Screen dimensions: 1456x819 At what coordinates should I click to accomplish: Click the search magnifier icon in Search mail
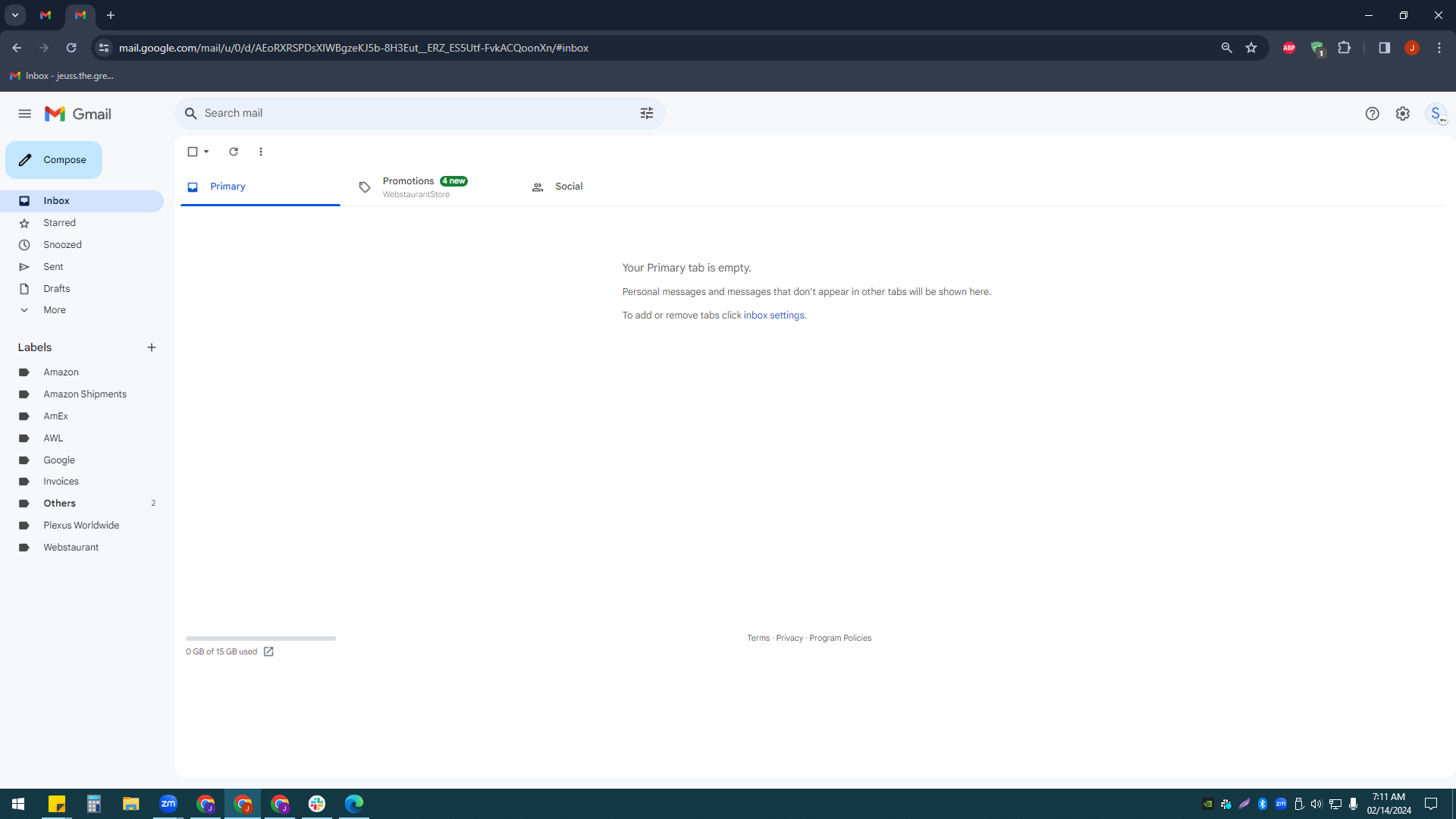tap(191, 113)
